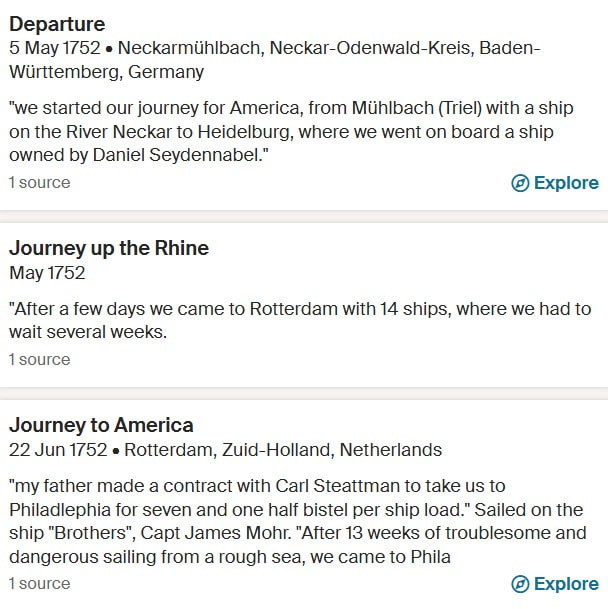Image resolution: width=608 pixels, height=609 pixels.
Task: Click the Rotterdam 14 ships quote description
Action: (x=300, y=320)
